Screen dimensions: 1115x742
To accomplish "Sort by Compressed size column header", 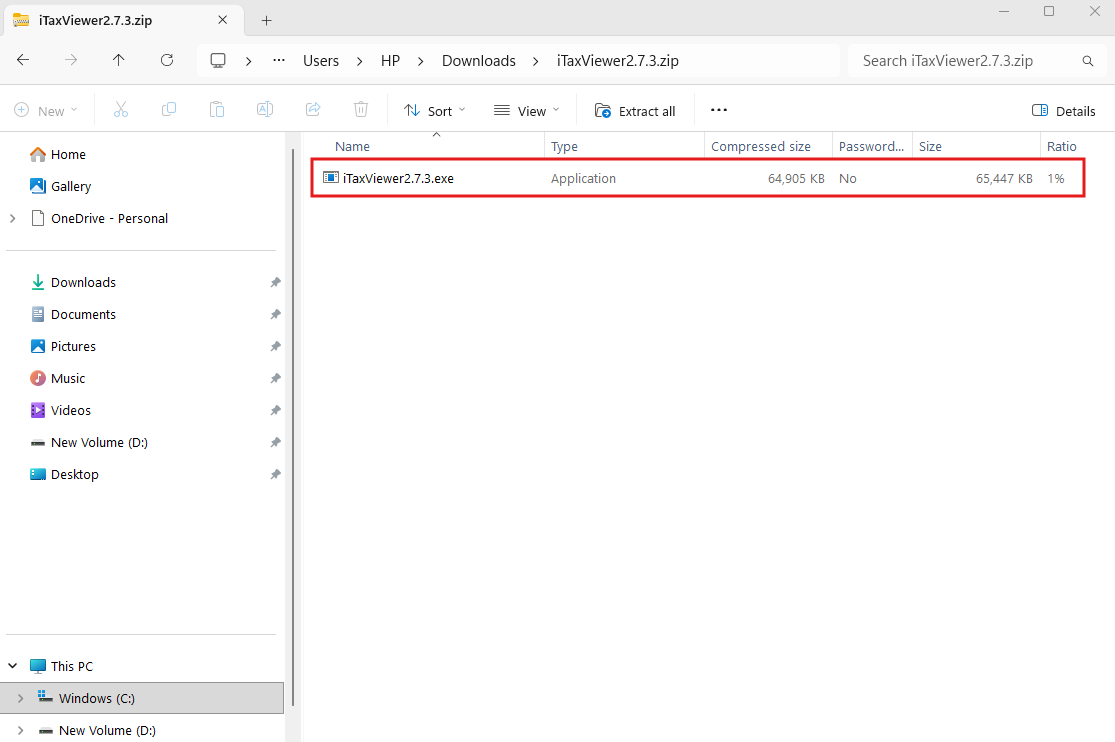I will pyautogui.click(x=761, y=147).
